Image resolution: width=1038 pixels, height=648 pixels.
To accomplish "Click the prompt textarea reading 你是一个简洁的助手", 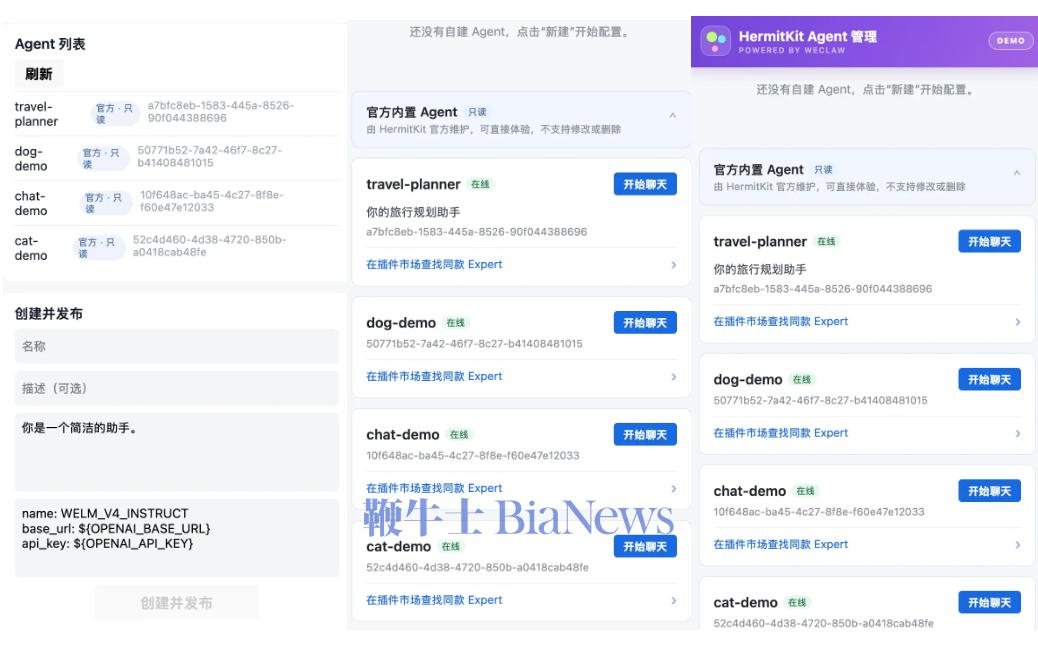I will 176,452.
